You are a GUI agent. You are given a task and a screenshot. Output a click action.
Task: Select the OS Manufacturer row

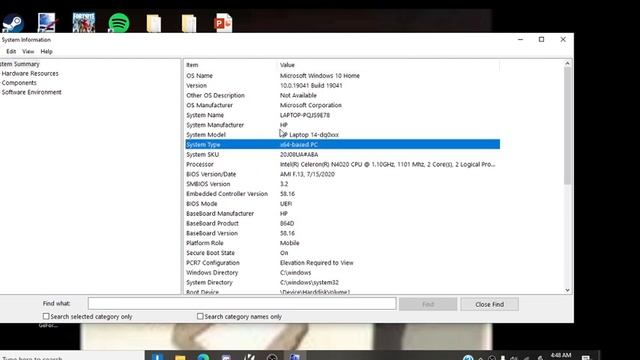tap(342, 105)
